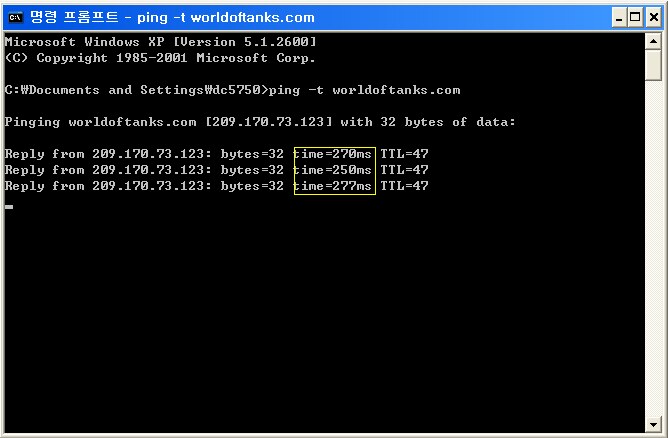Click TTL=47 on the first reply line
Image resolution: width=668 pixels, height=438 pixels.
coord(404,154)
